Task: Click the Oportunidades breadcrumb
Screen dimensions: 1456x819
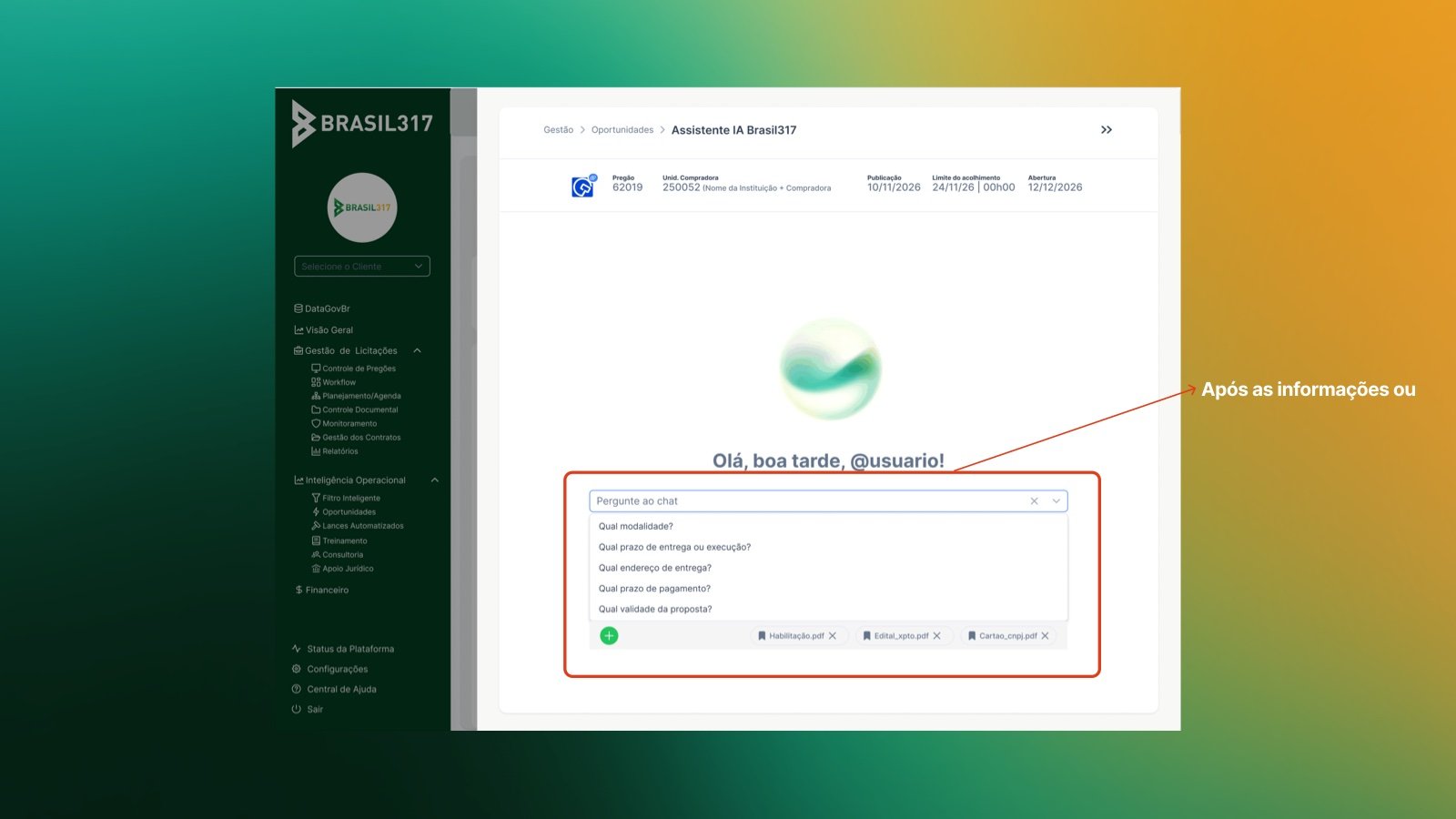Action: tap(622, 130)
